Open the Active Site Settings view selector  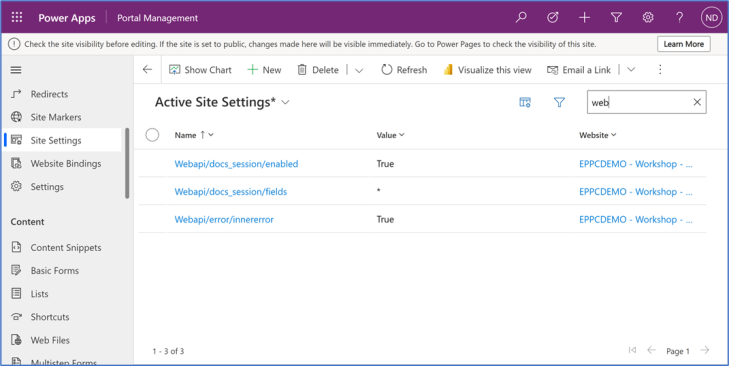222,102
